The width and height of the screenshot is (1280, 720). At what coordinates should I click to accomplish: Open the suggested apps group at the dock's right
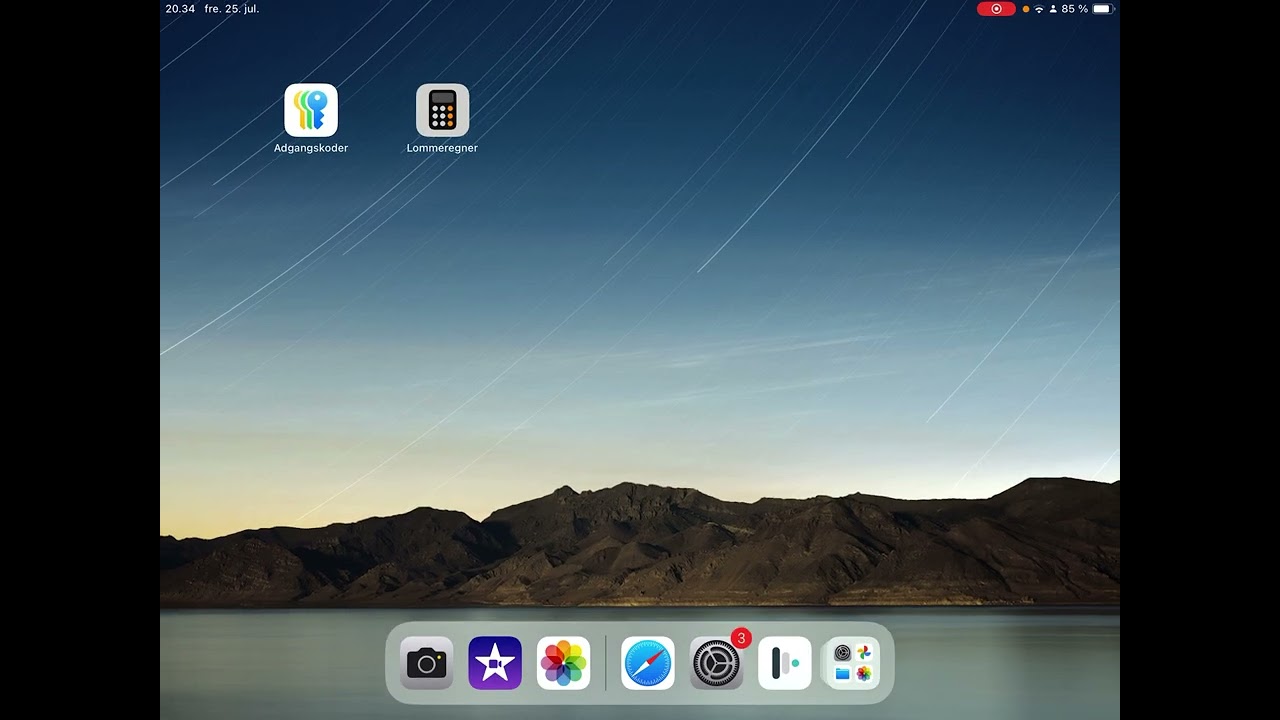coord(851,662)
